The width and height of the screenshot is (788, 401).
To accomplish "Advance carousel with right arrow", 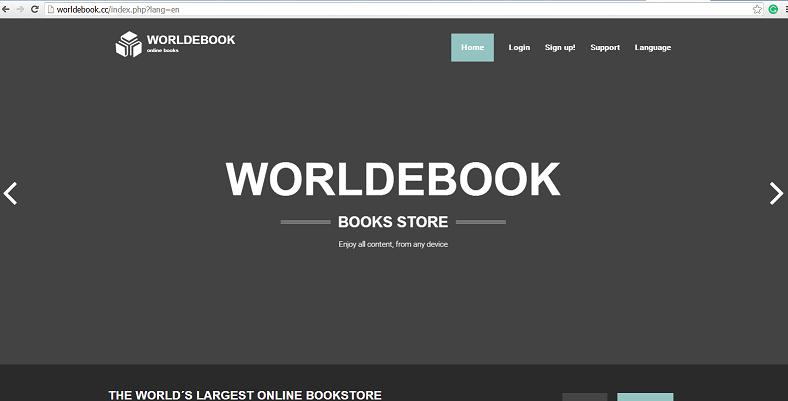I will (x=776, y=193).
